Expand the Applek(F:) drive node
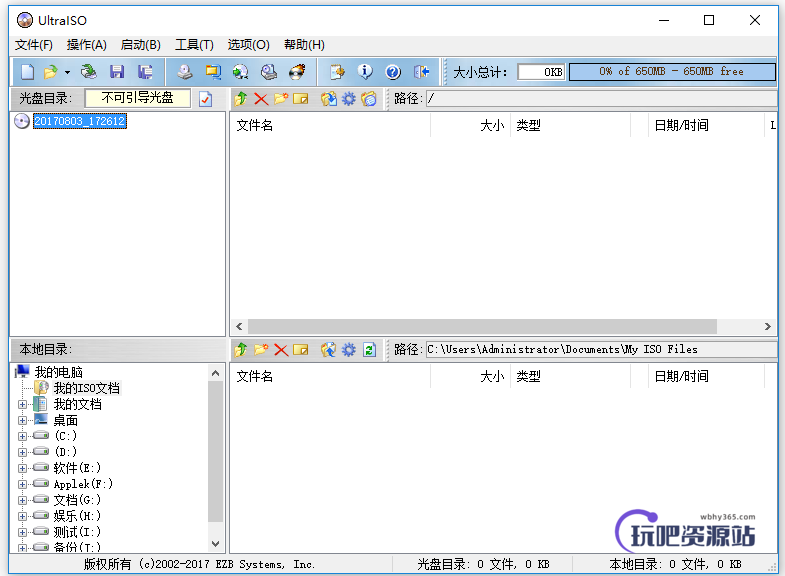The width and height of the screenshot is (785, 576). (x=22, y=484)
